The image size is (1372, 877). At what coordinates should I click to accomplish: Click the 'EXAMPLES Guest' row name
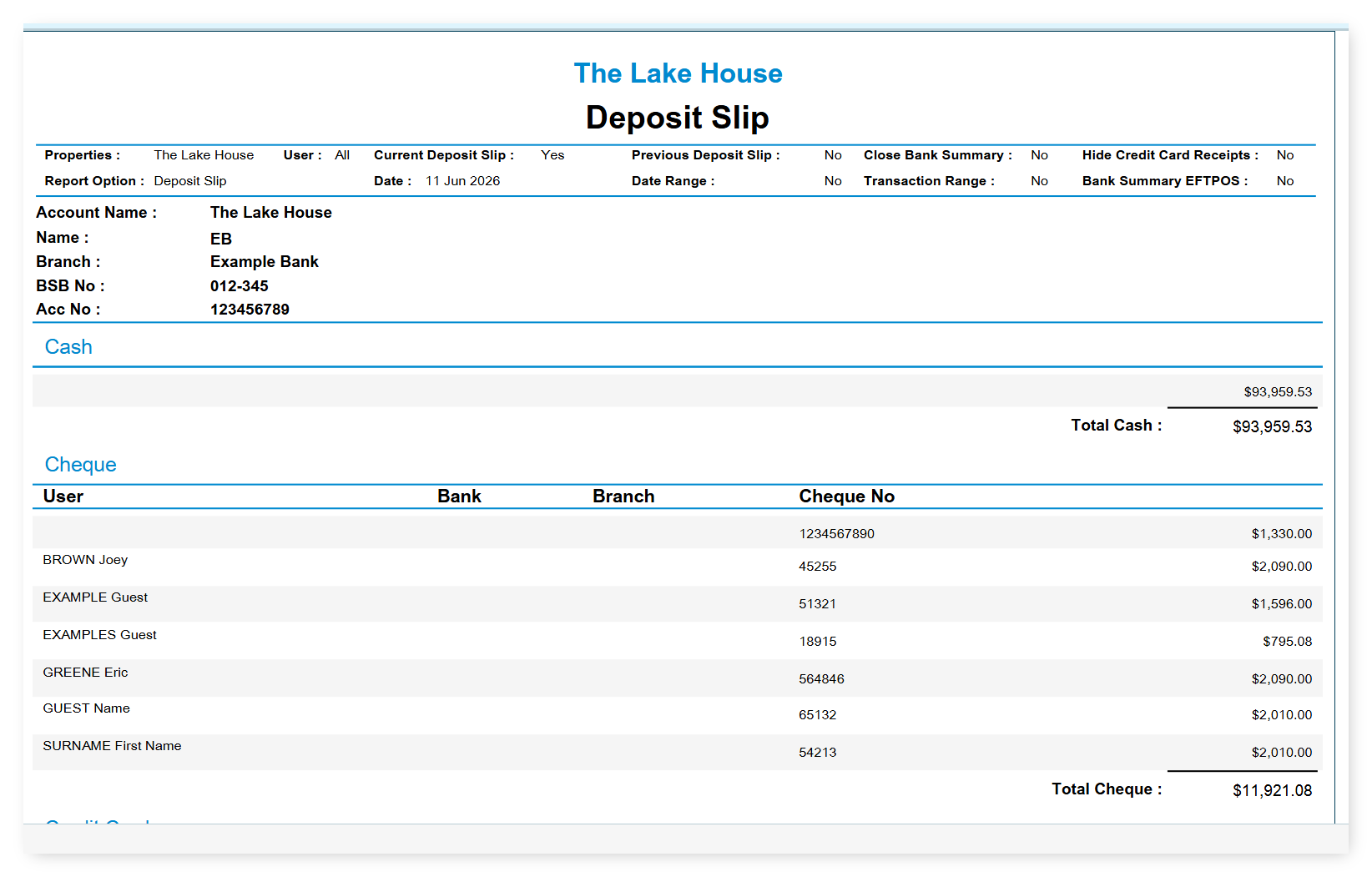[x=100, y=635]
